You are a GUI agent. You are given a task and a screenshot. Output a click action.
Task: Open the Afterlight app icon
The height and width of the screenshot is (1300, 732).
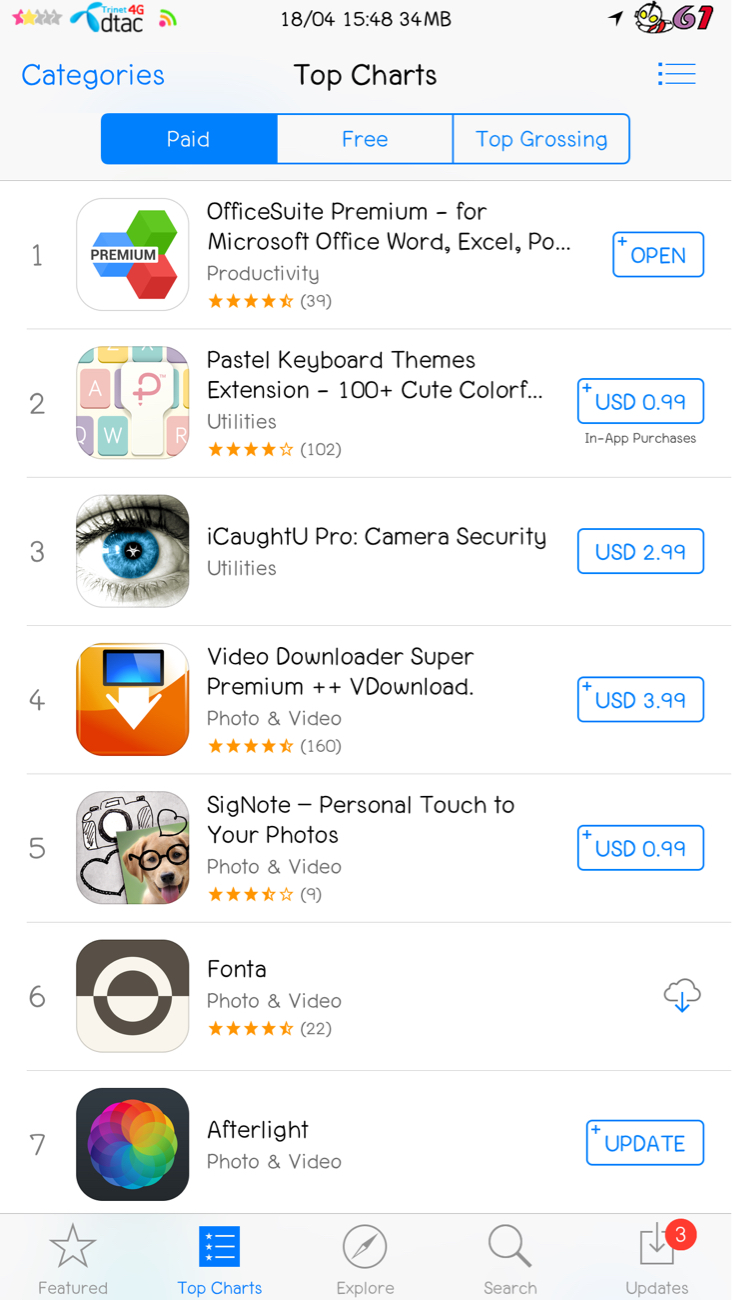tap(133, 1143)
